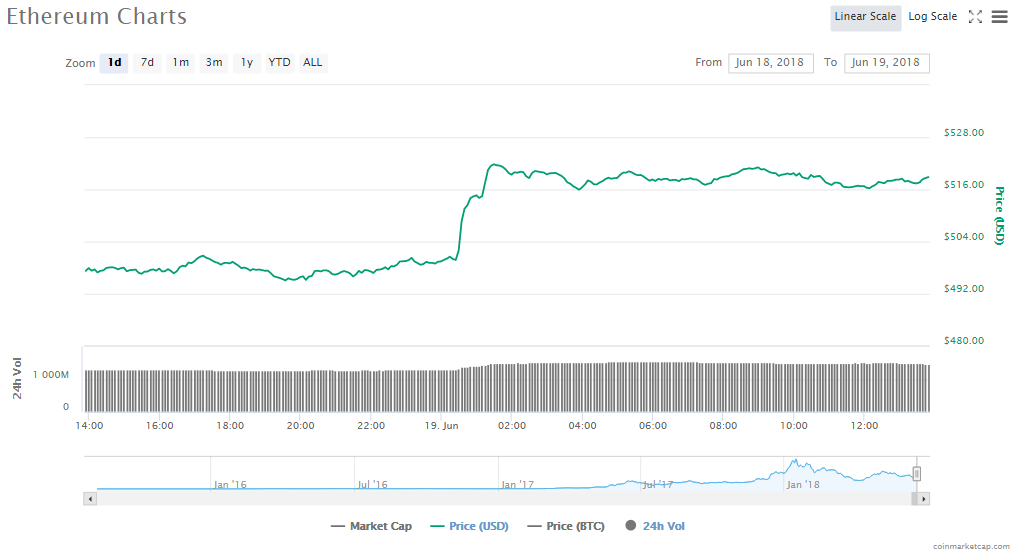Toggle the Market Cap series in legend

(x=367, y=526)
